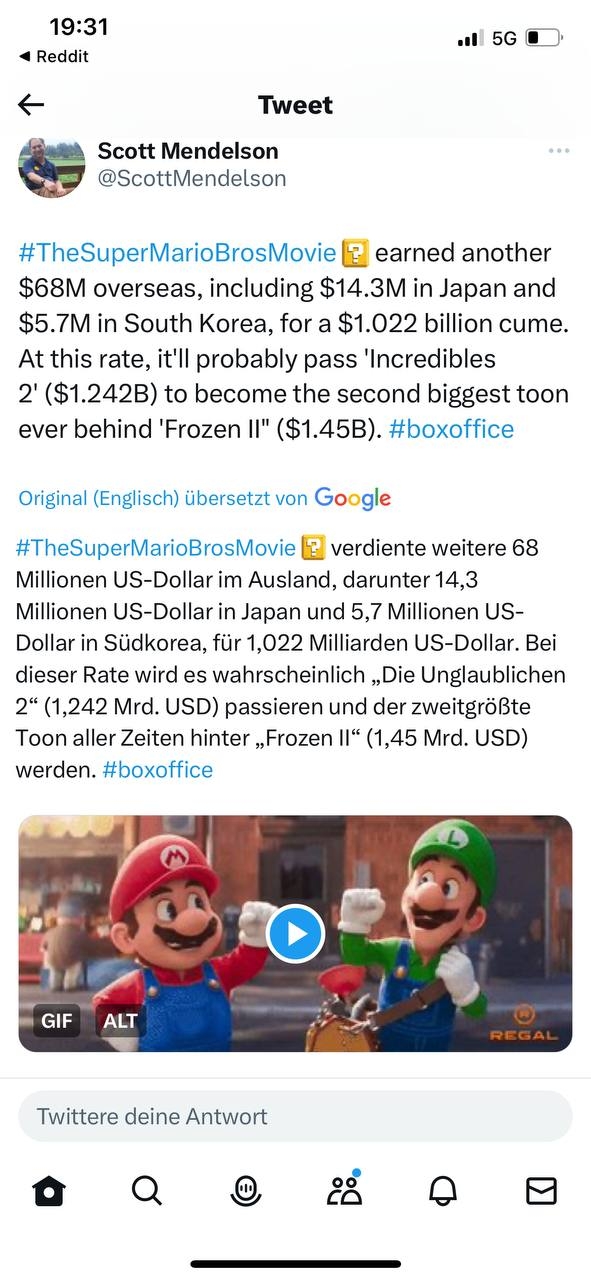Open the Search icon in bottom navigation
The width and height of the screenshot is (591, 1280).
pos(148,1190)
